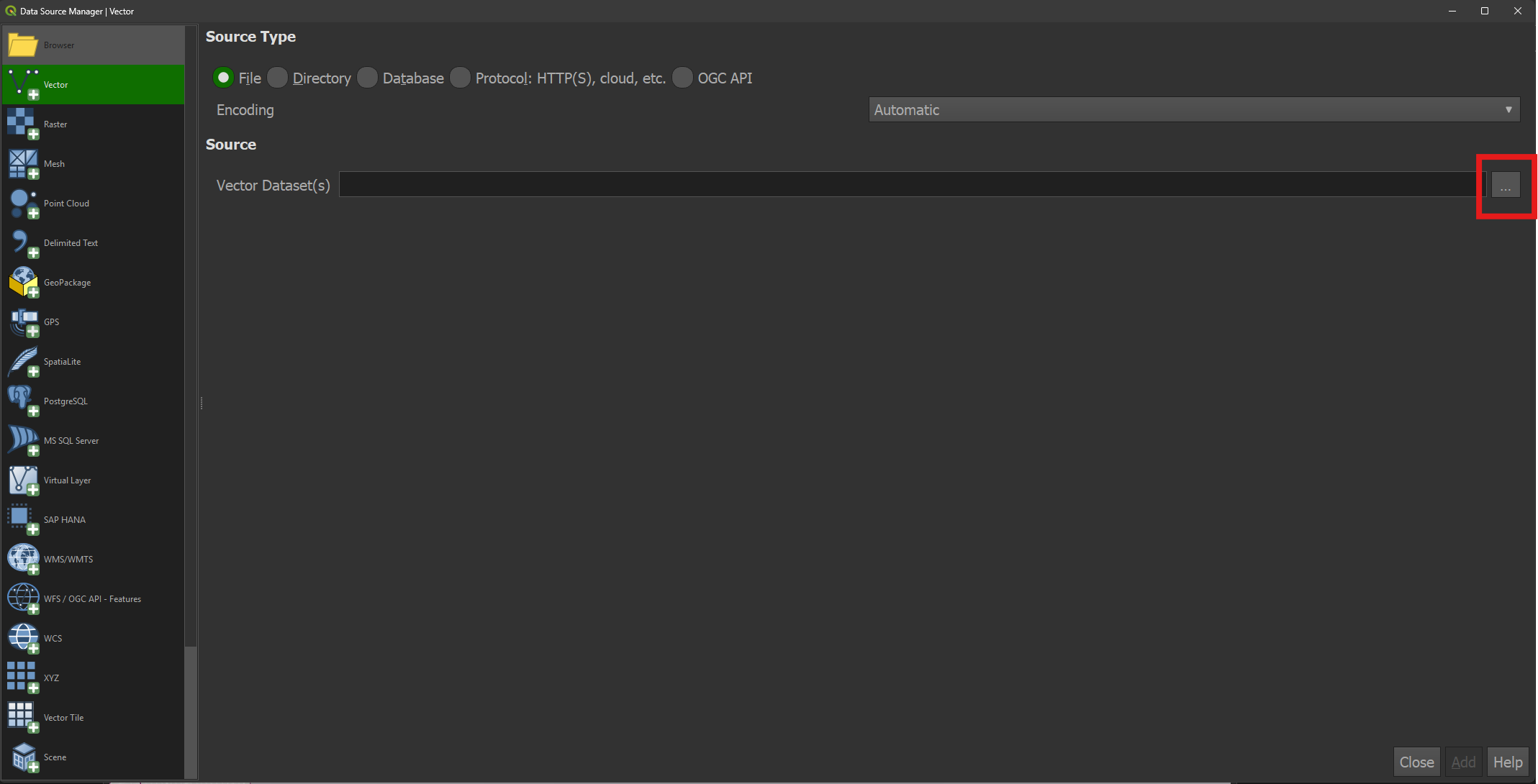This screenshot has width=1538, height=784.
Task: Select the Vector layer source icon
Action: point(22,85)
